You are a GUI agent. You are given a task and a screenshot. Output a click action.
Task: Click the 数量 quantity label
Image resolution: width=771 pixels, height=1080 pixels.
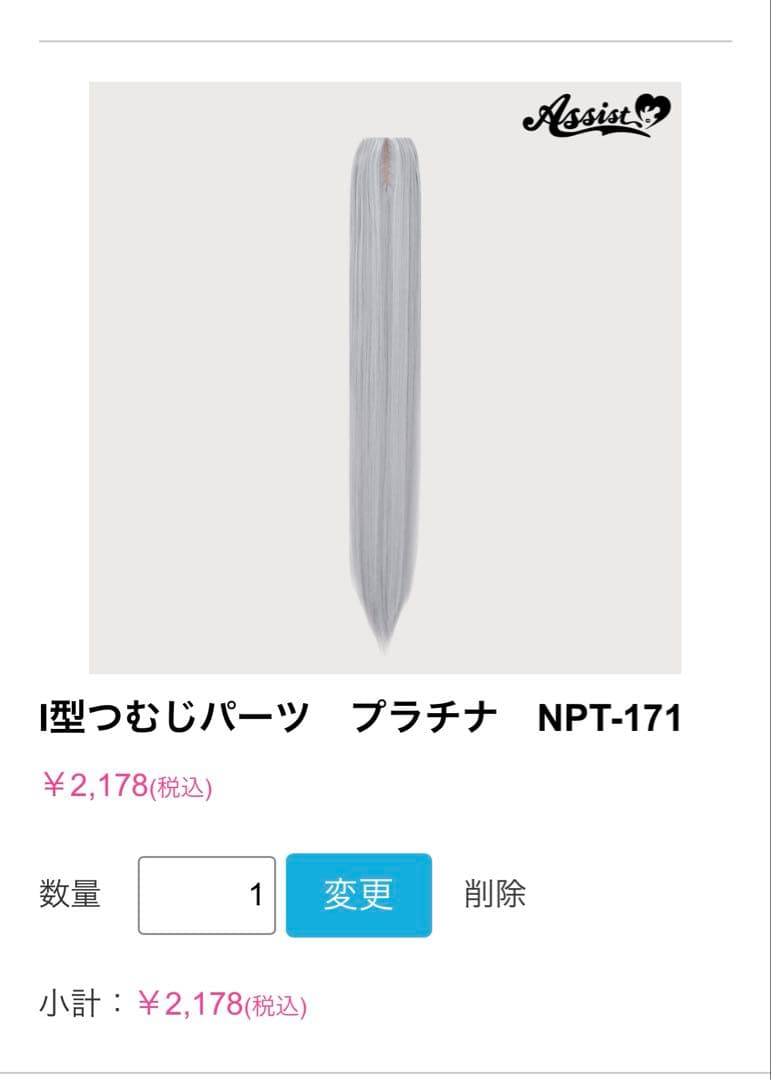(70, 894)
